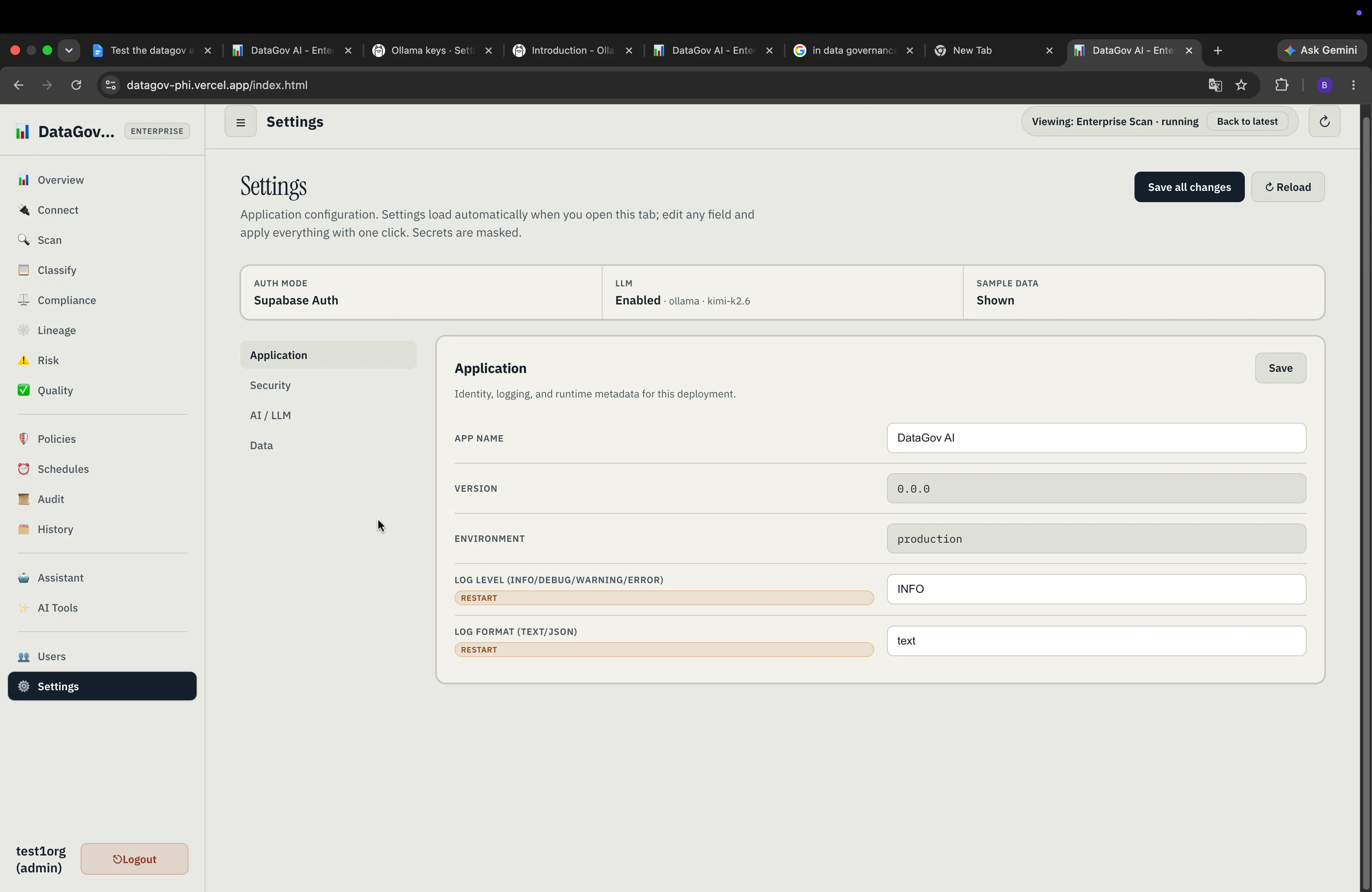Open Chrome three-dot menu
Viewport: 1372px width, 892px height.
[x=1354, y=85]
